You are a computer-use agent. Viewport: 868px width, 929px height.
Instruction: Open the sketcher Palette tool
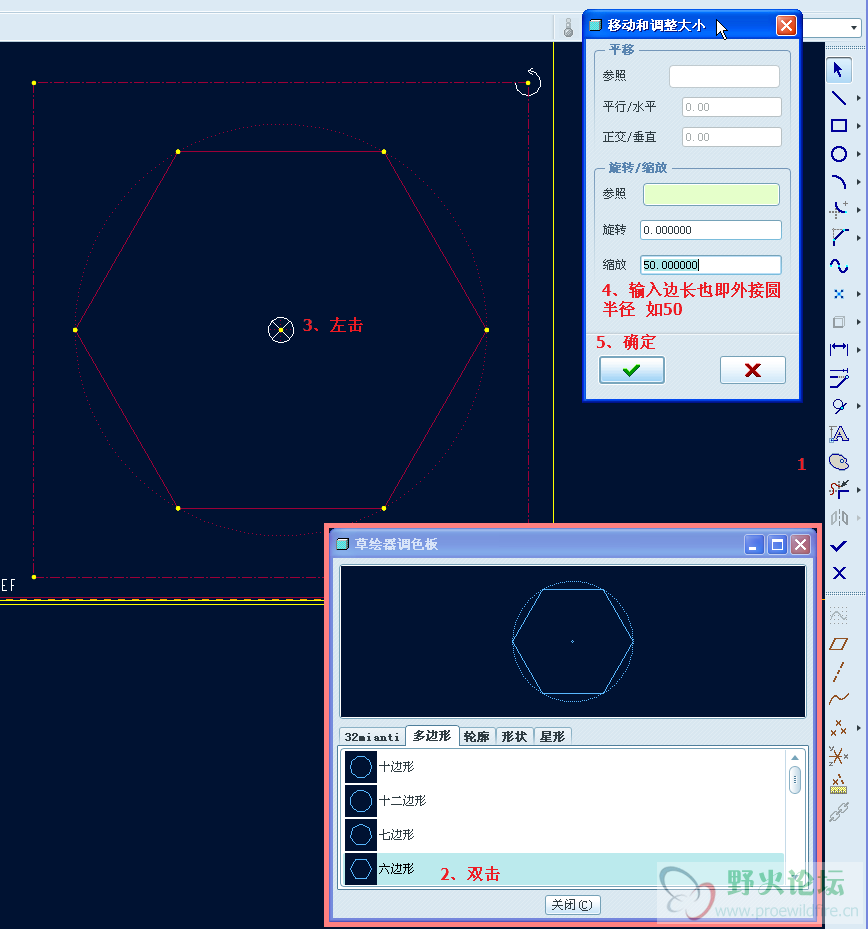[838, 462]
